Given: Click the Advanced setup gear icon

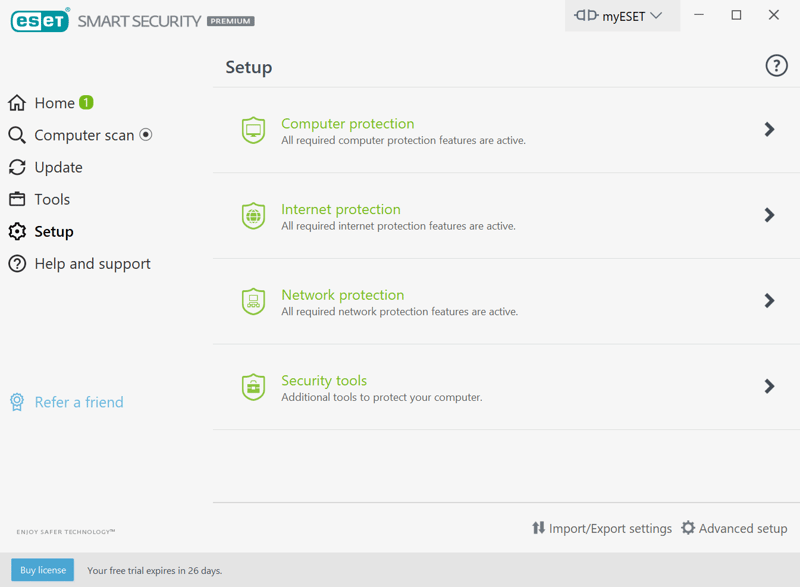Looking at the screenshot, I should (688, 528).
